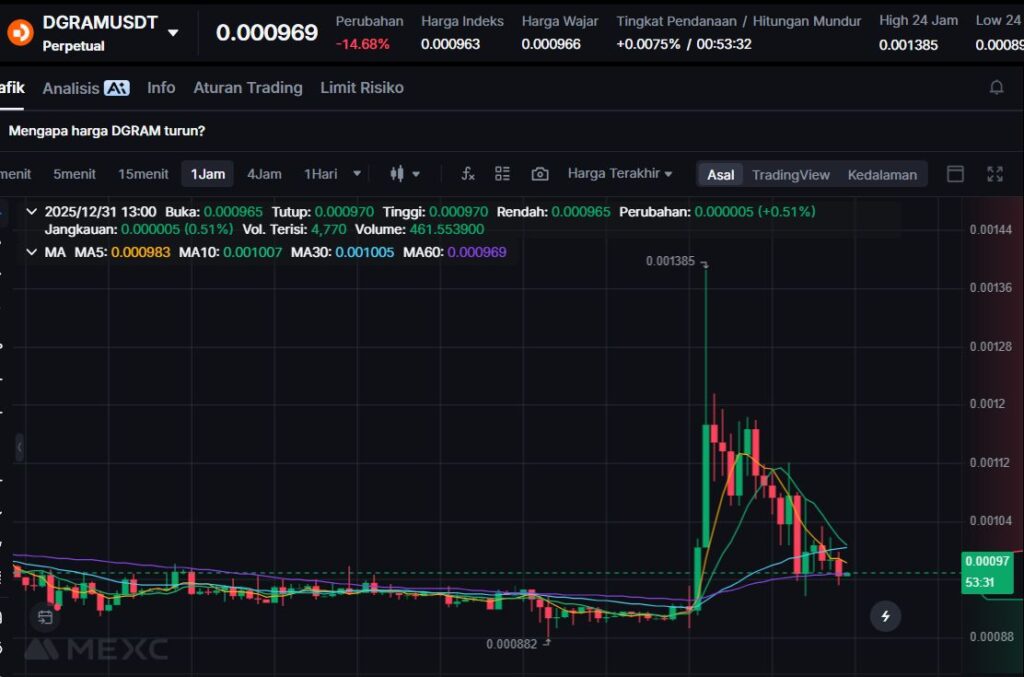Select the Asal chart mode
Image resolution: width=1024 pixels, height=677 pixels.
[720, 175]
